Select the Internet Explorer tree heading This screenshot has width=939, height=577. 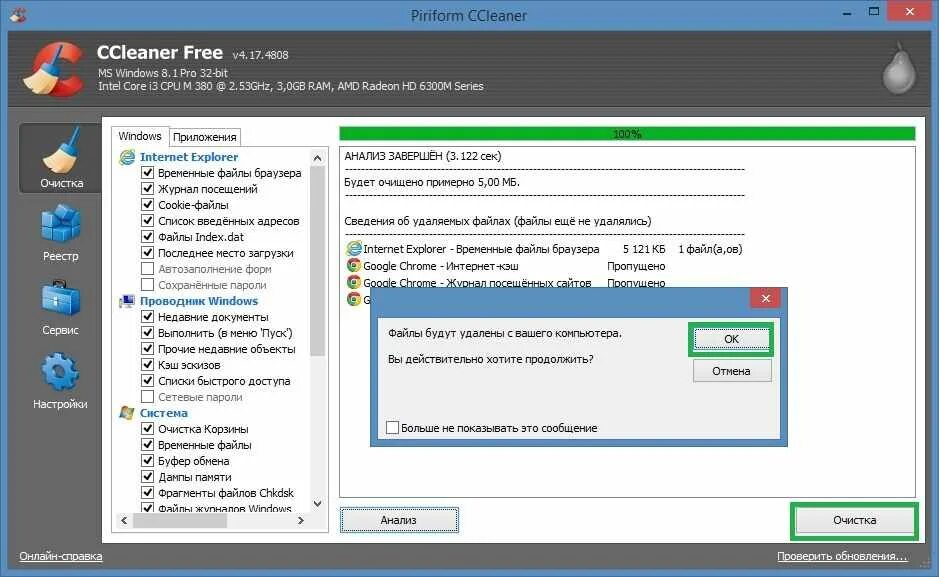[x=189, y=157]
